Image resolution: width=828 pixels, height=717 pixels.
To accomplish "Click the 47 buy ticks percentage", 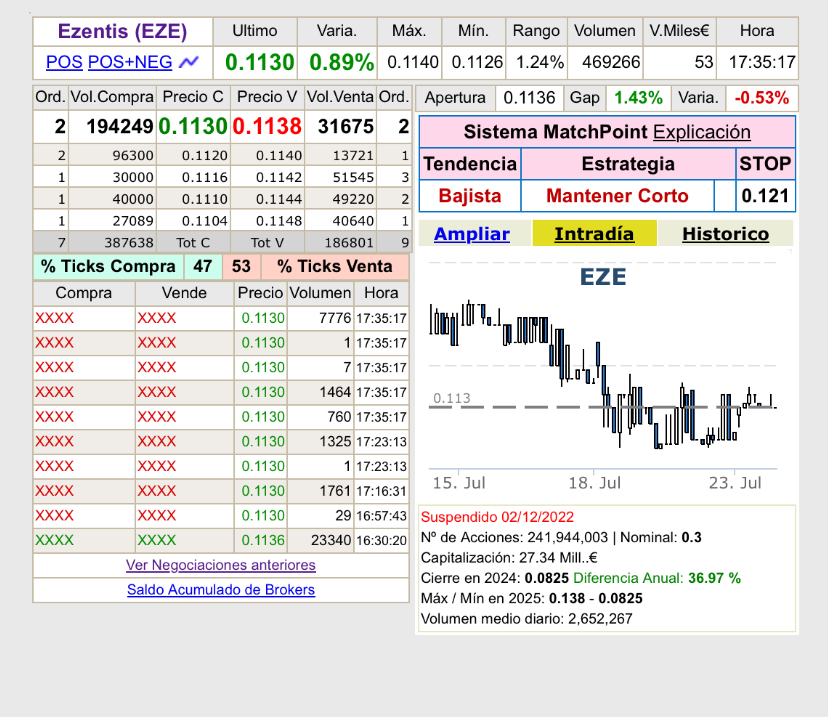I will [x=203, y=266].
